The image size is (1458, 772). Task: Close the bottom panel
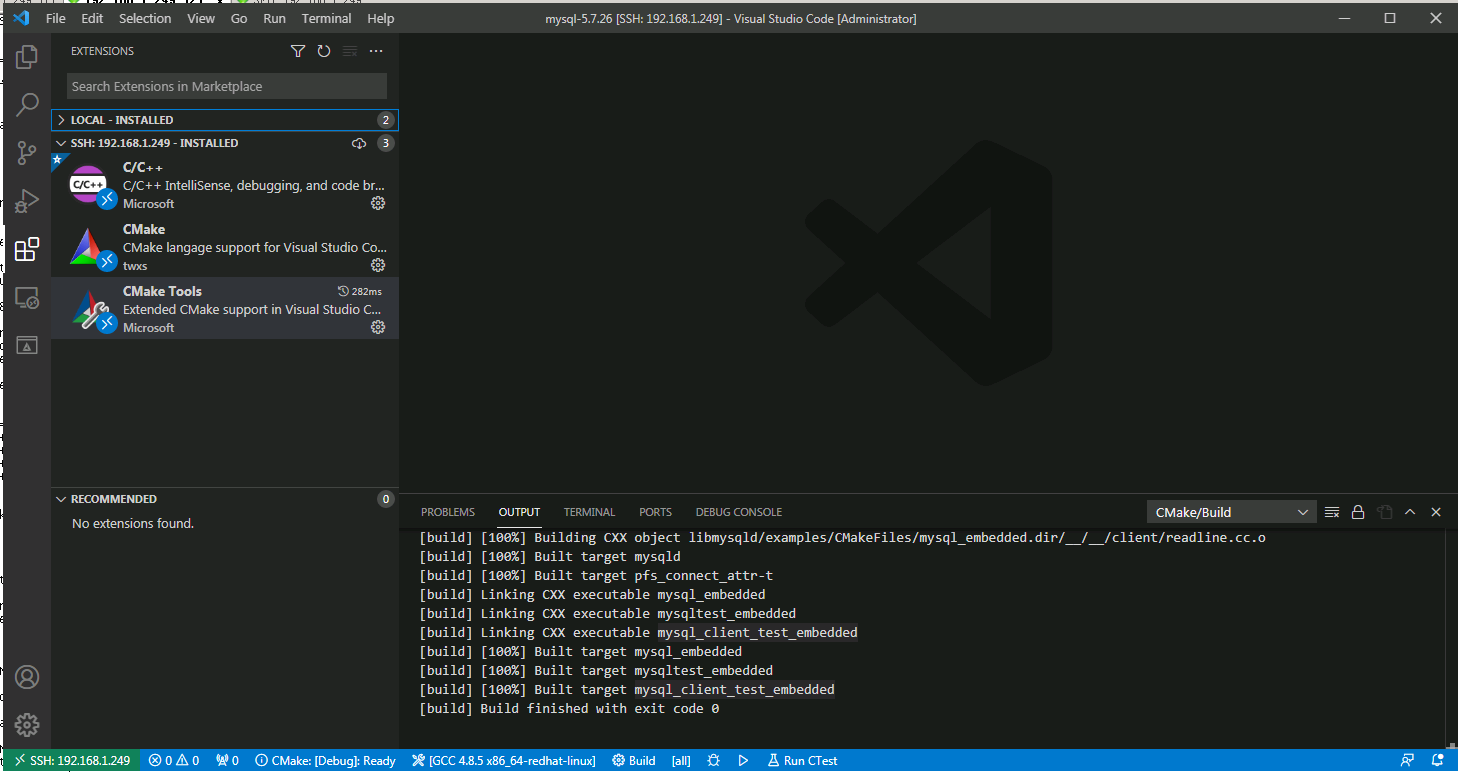click(1436, 512)
